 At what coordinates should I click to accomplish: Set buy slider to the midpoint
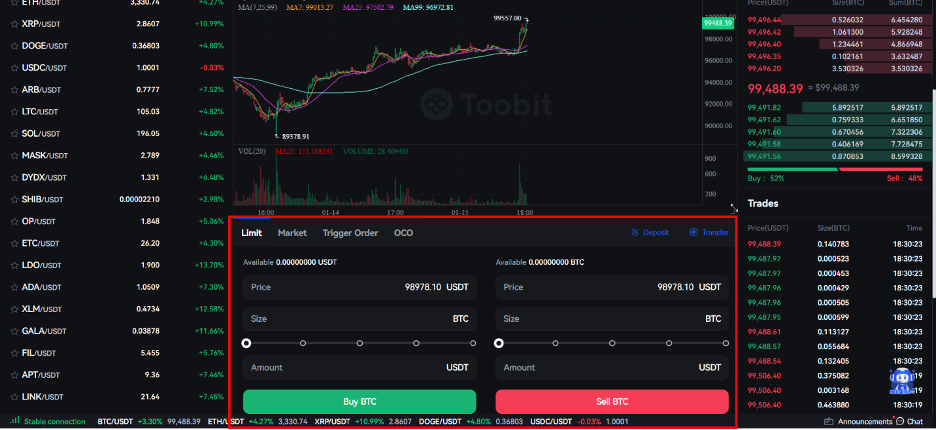click(360, 343)
